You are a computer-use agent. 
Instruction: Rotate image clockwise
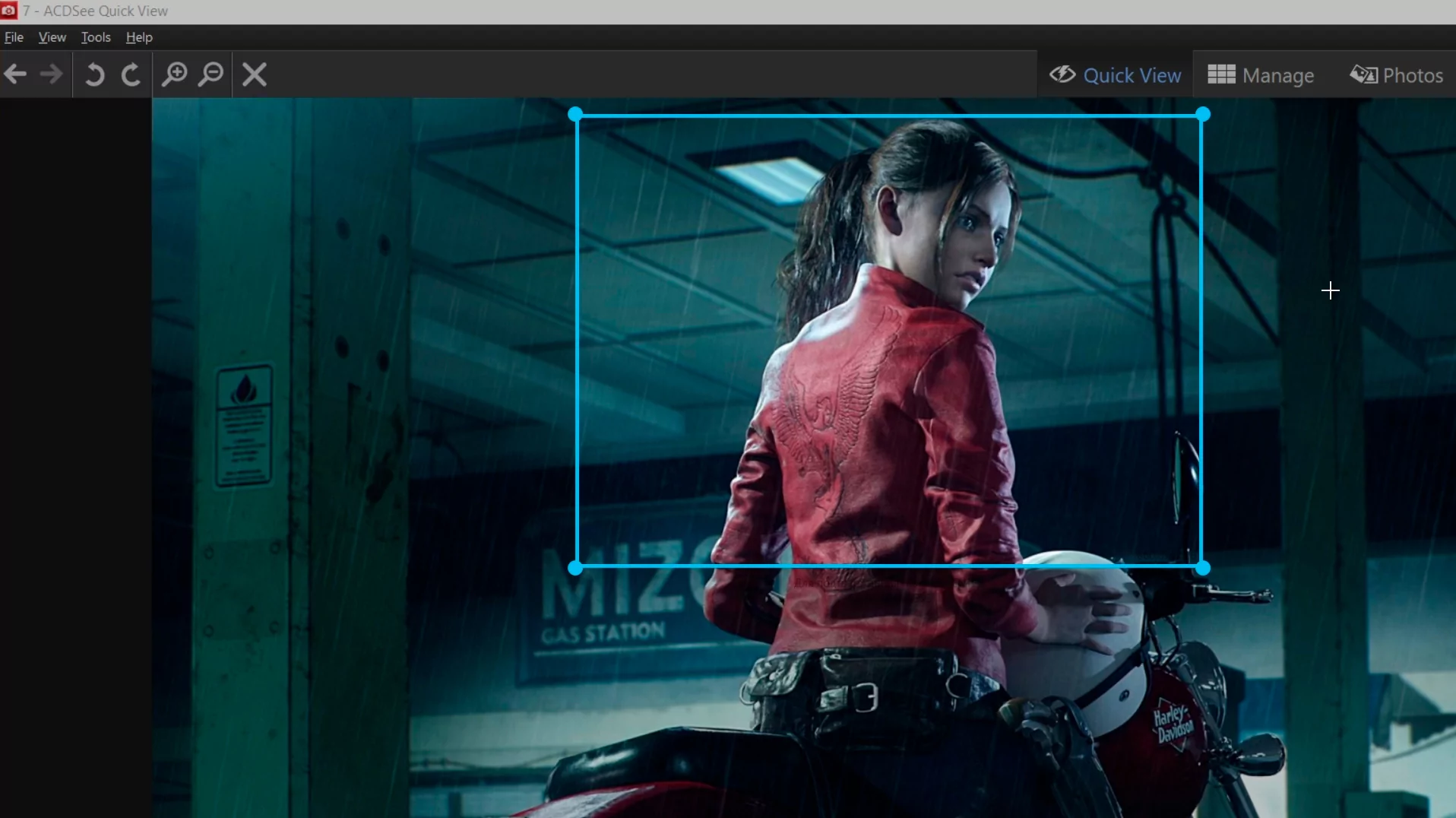coord(131,75)
